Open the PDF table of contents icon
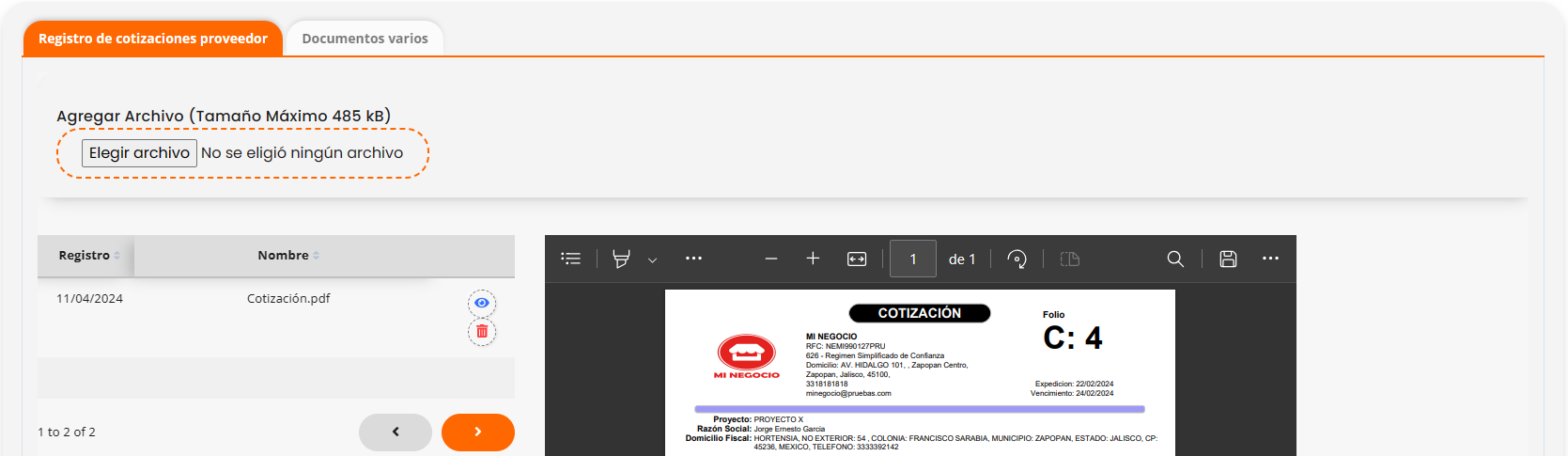 571,259
